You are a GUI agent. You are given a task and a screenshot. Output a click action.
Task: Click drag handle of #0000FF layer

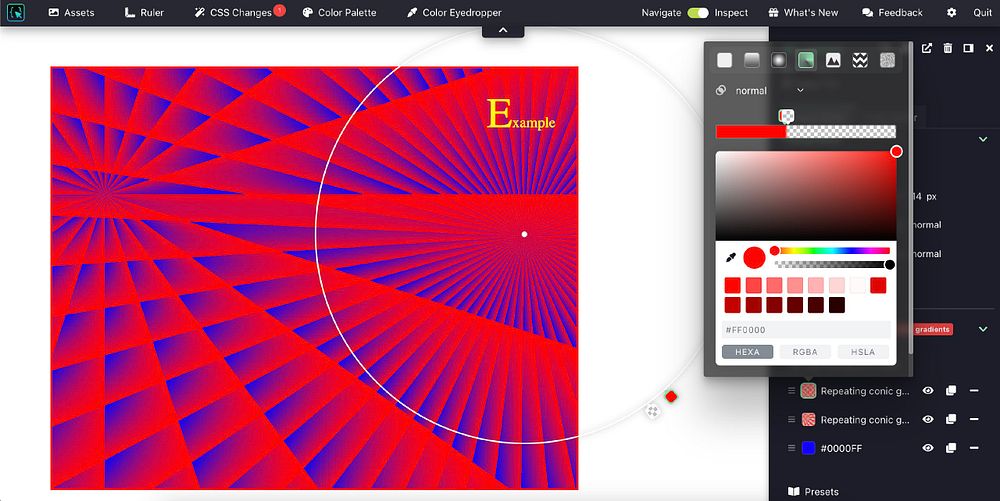(791, 448)
